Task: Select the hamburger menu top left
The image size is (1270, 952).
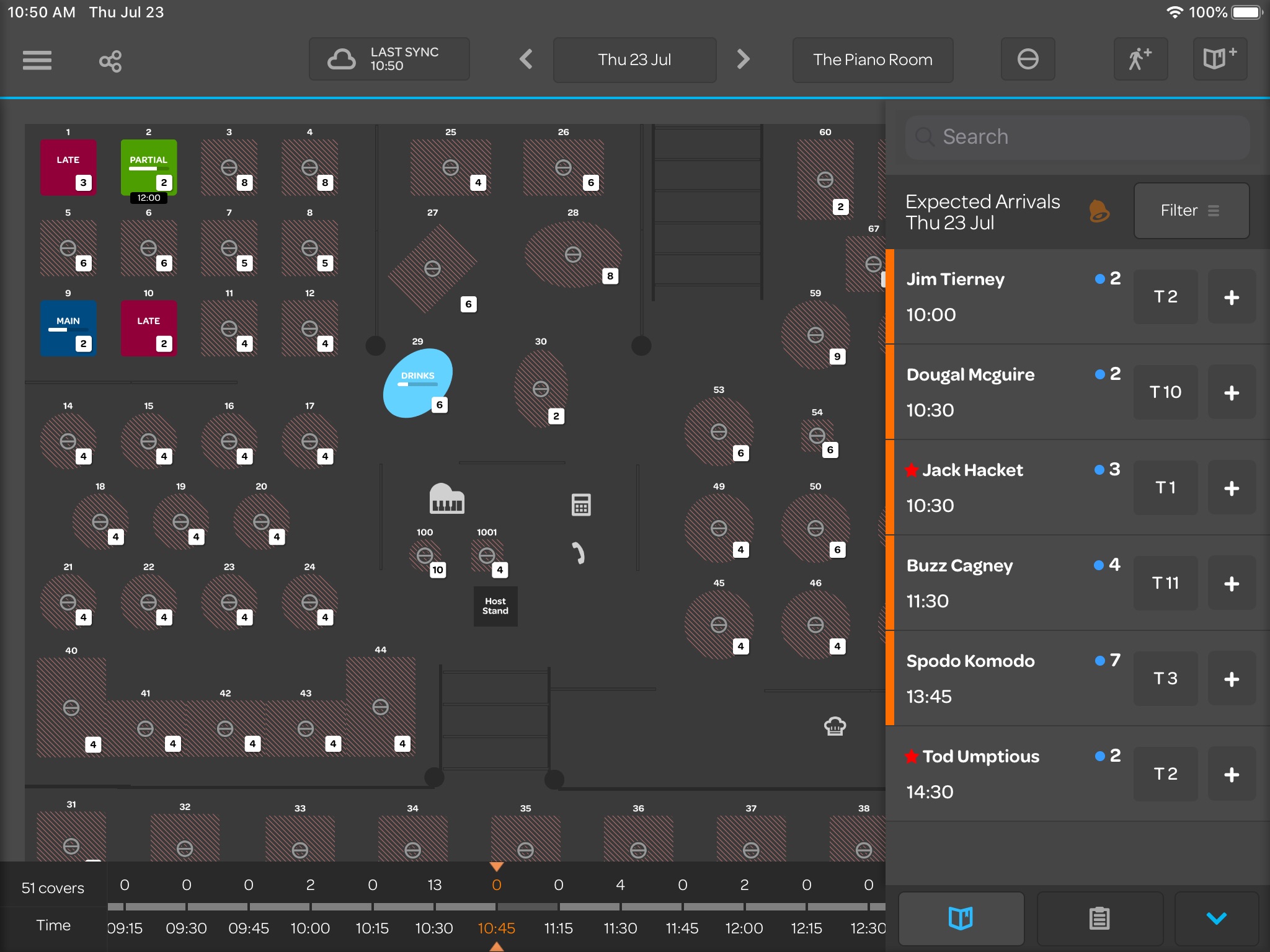Action: pos(37,59)
